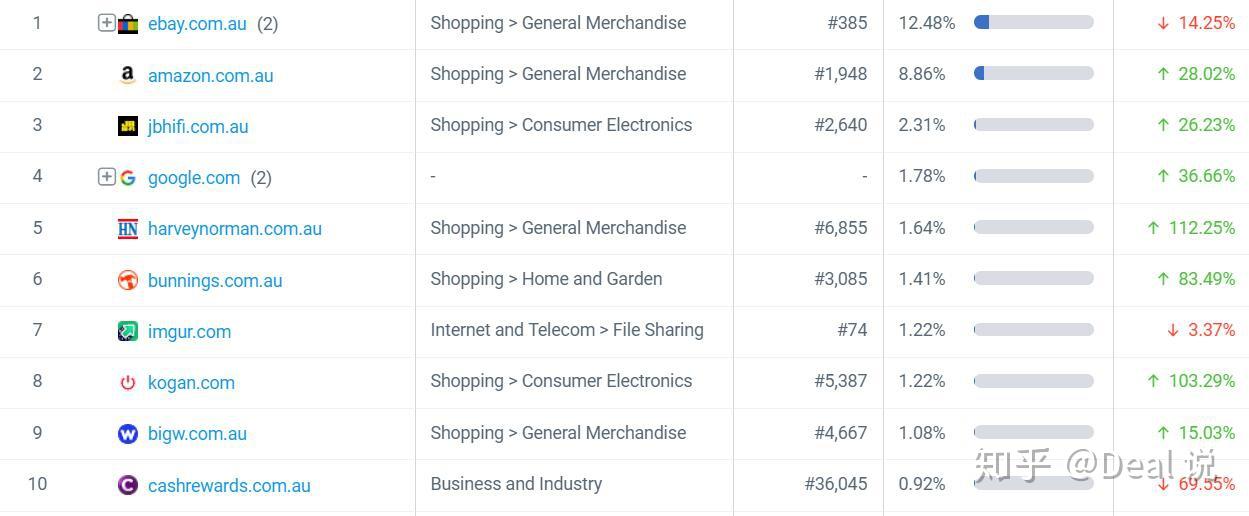Visit the bunnings.com.au site link
Screen dimensions: 1249x516
[x=215, y=280]
